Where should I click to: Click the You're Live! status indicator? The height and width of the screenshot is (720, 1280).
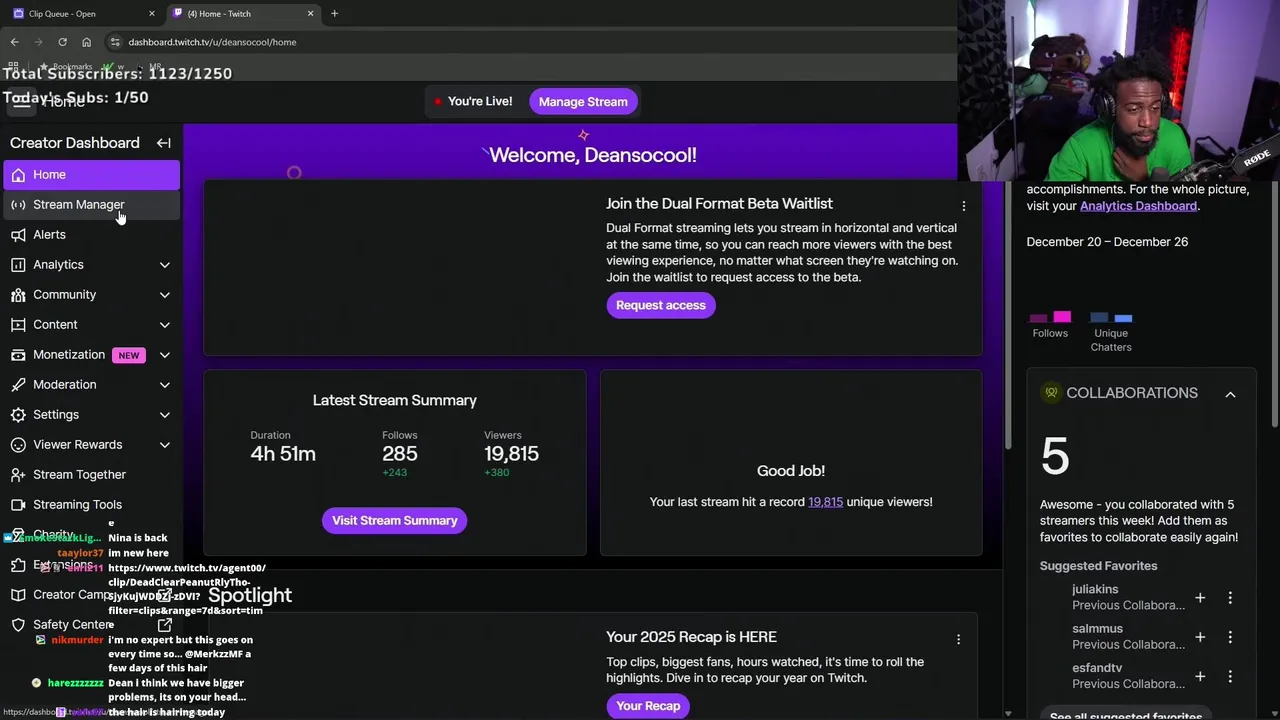(473, 102)
